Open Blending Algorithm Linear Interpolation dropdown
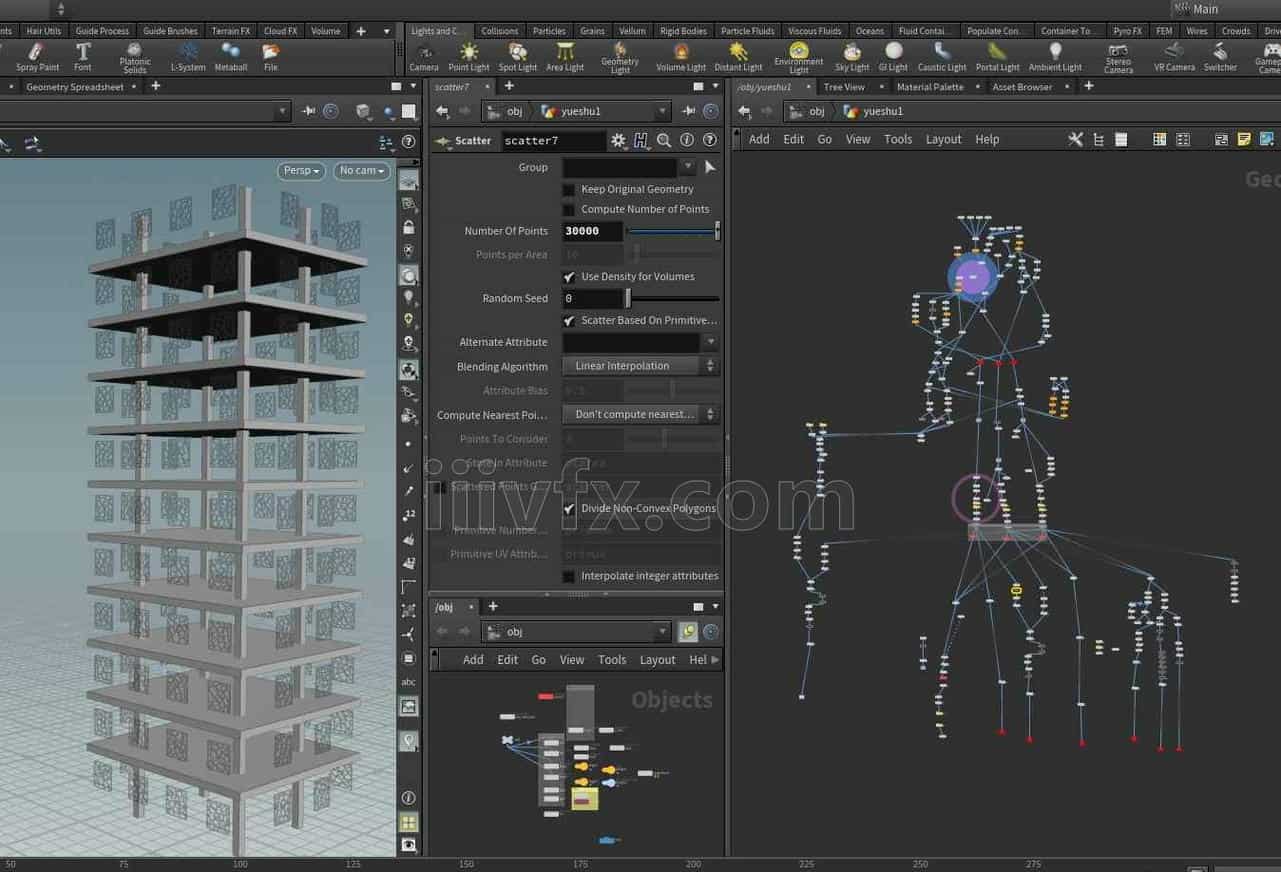Screen dimensions: 1281x872 click(640, 366)
